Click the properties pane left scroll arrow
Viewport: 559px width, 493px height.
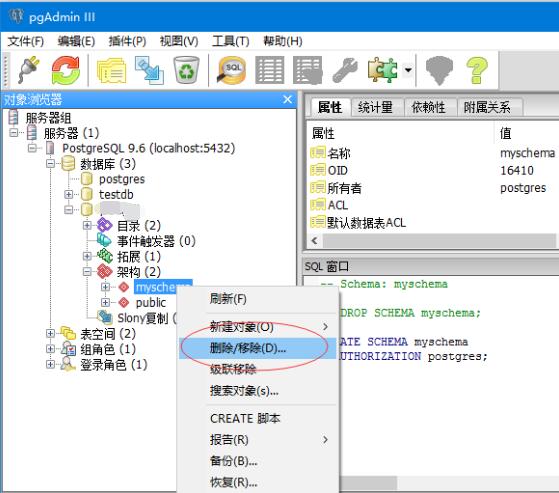pyautogui.click(x=314, y=241)
